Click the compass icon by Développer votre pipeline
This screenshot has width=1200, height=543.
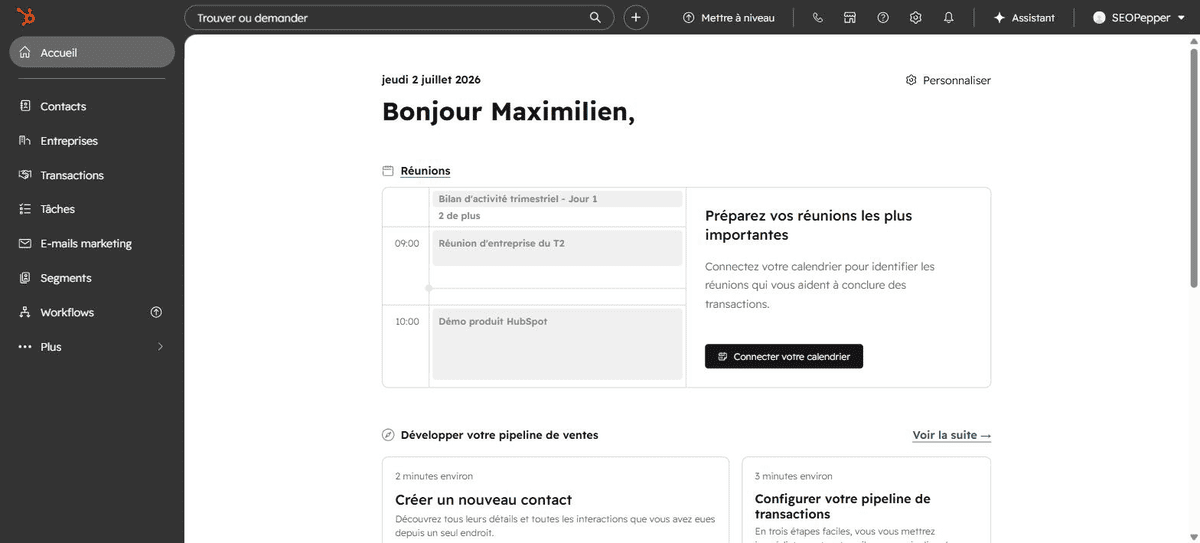pyautogui.click(x=388, y=435)
